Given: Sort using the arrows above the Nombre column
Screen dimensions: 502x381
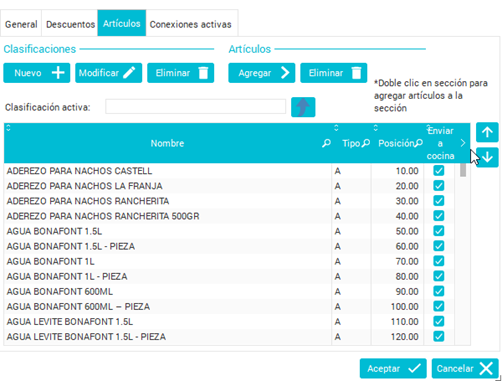Looking at the screenshot, I should pos(8,128).
